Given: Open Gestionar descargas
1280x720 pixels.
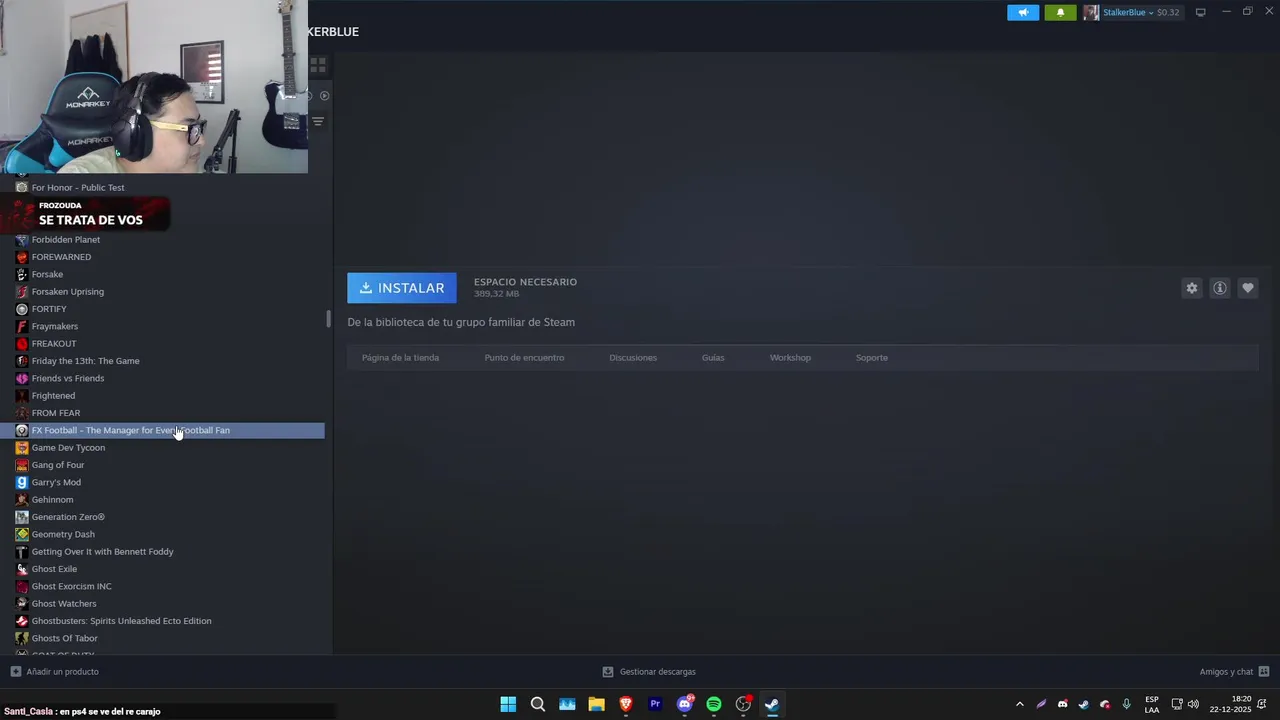Looking at the screenshot, I should [649, 671].
